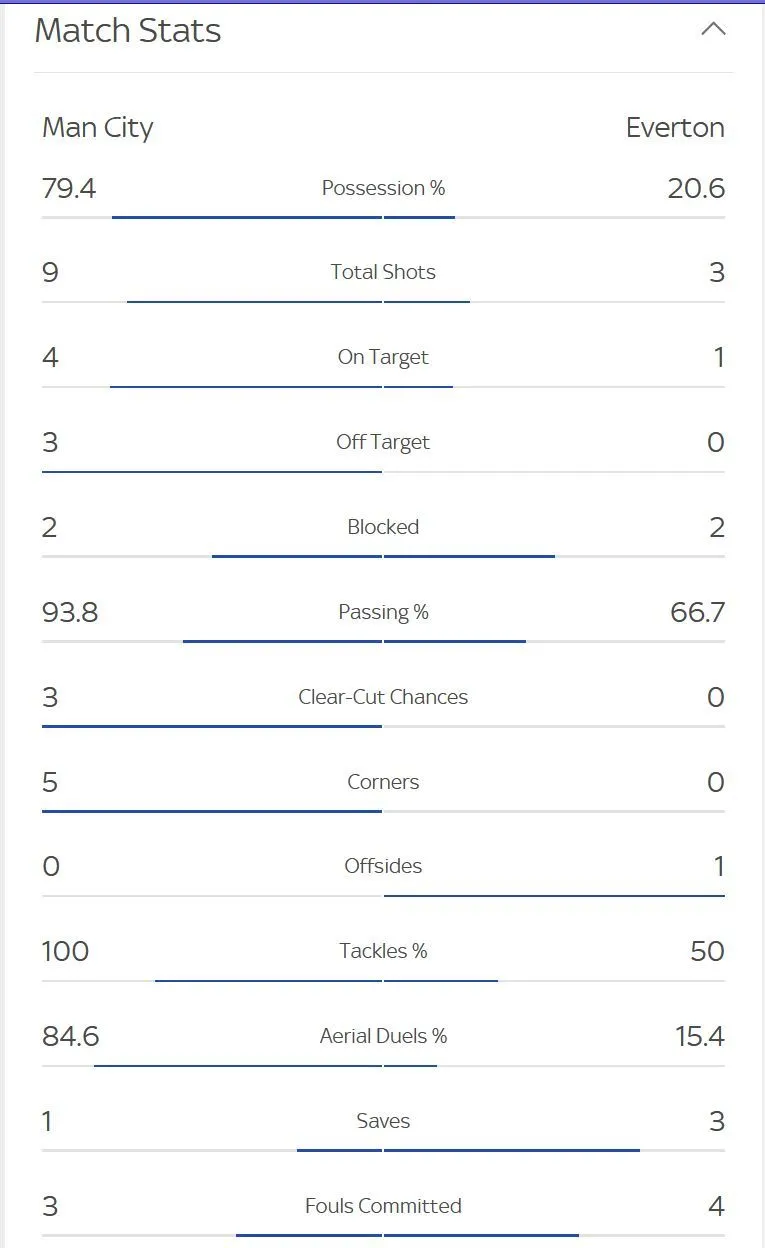
Task: Click the Possession % stat label
Action: click(383, 188)
